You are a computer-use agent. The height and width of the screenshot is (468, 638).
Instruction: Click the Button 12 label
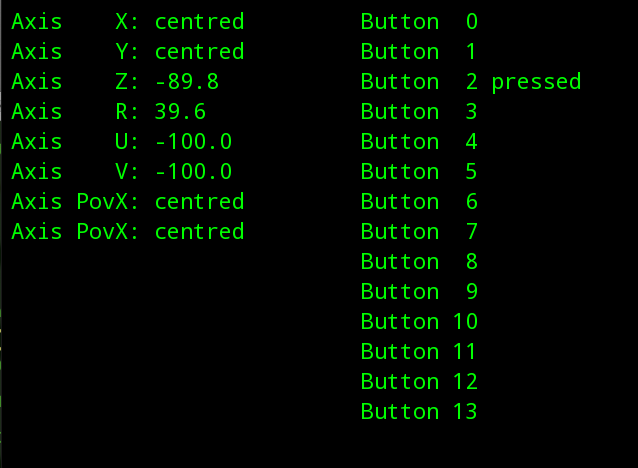pos(419,381)
